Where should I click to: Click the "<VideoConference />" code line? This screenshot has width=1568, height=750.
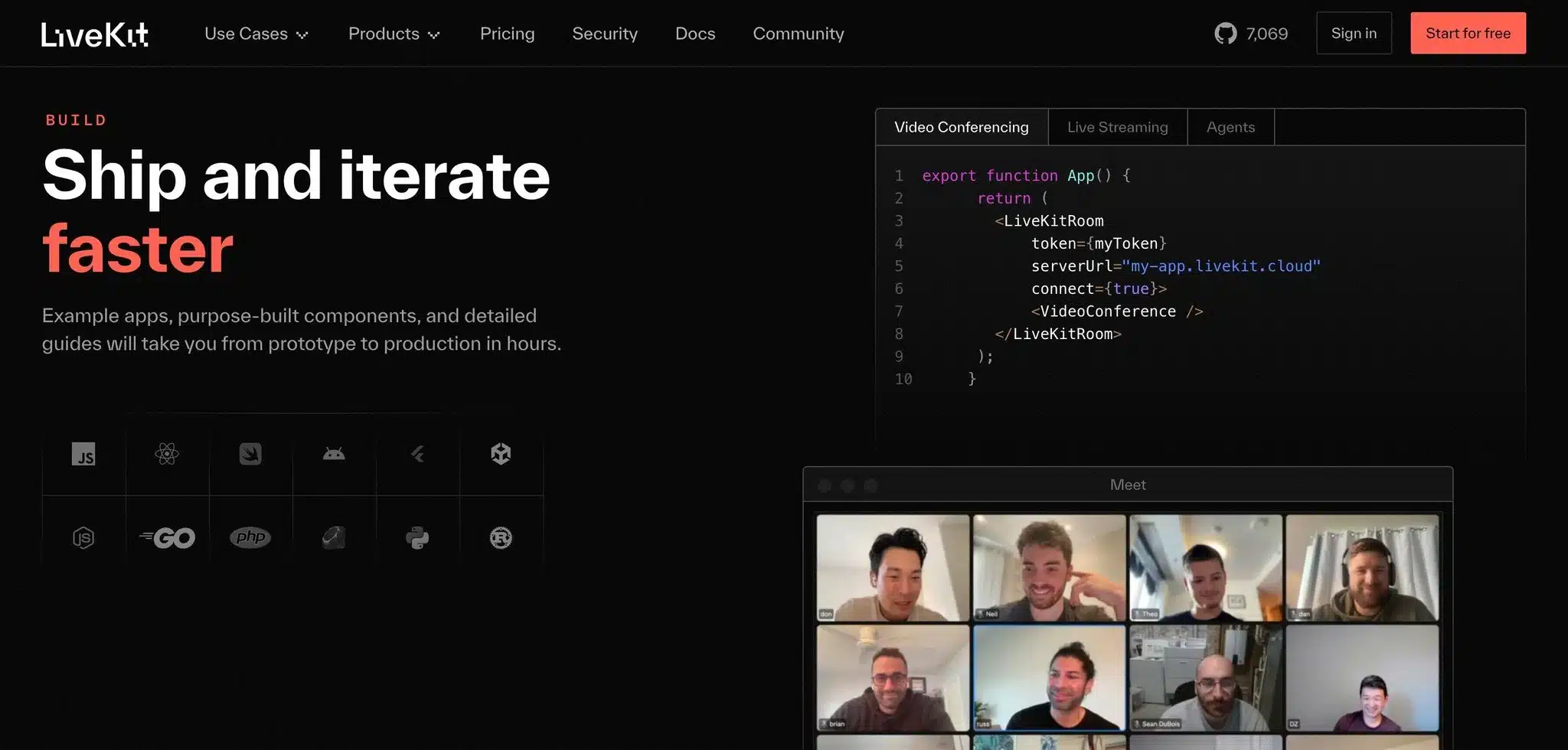click(1117, 311)
